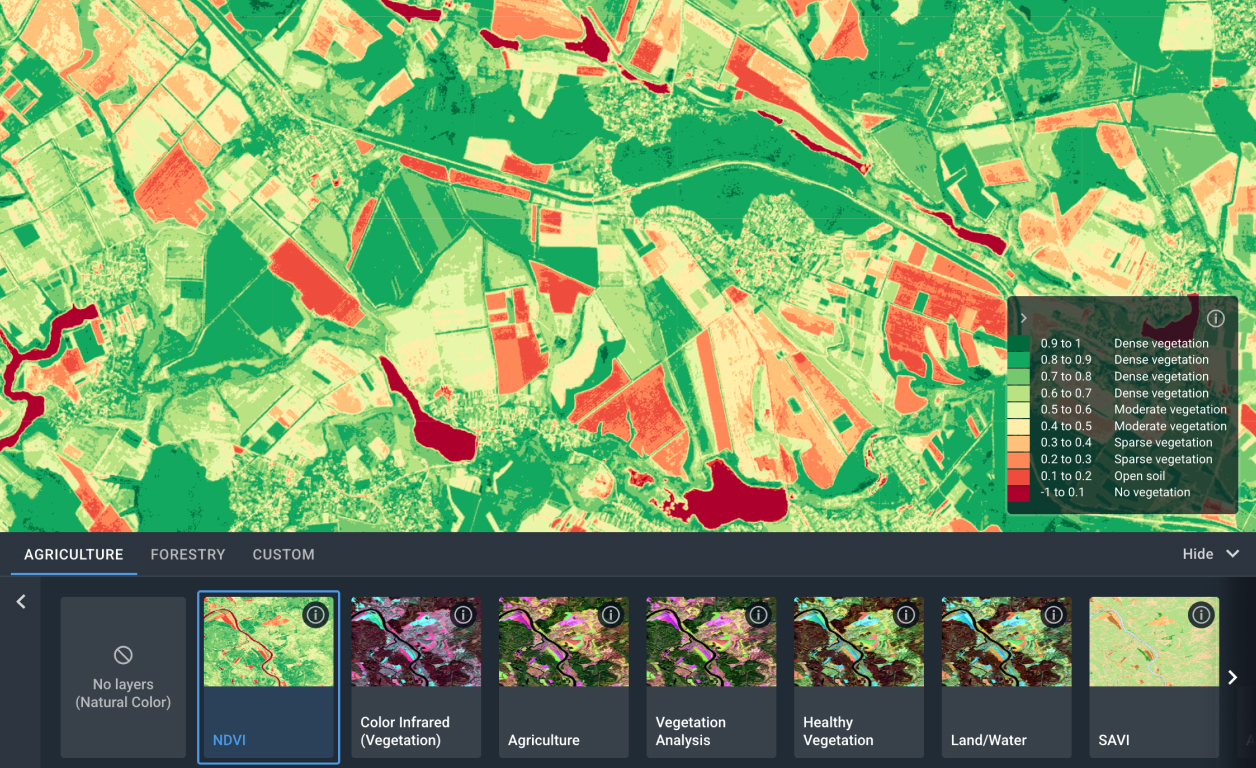1256x768 pixels.
Task: Click the 0.5 to 0.6 color swatch
Action: click(x=1018, y=410)
